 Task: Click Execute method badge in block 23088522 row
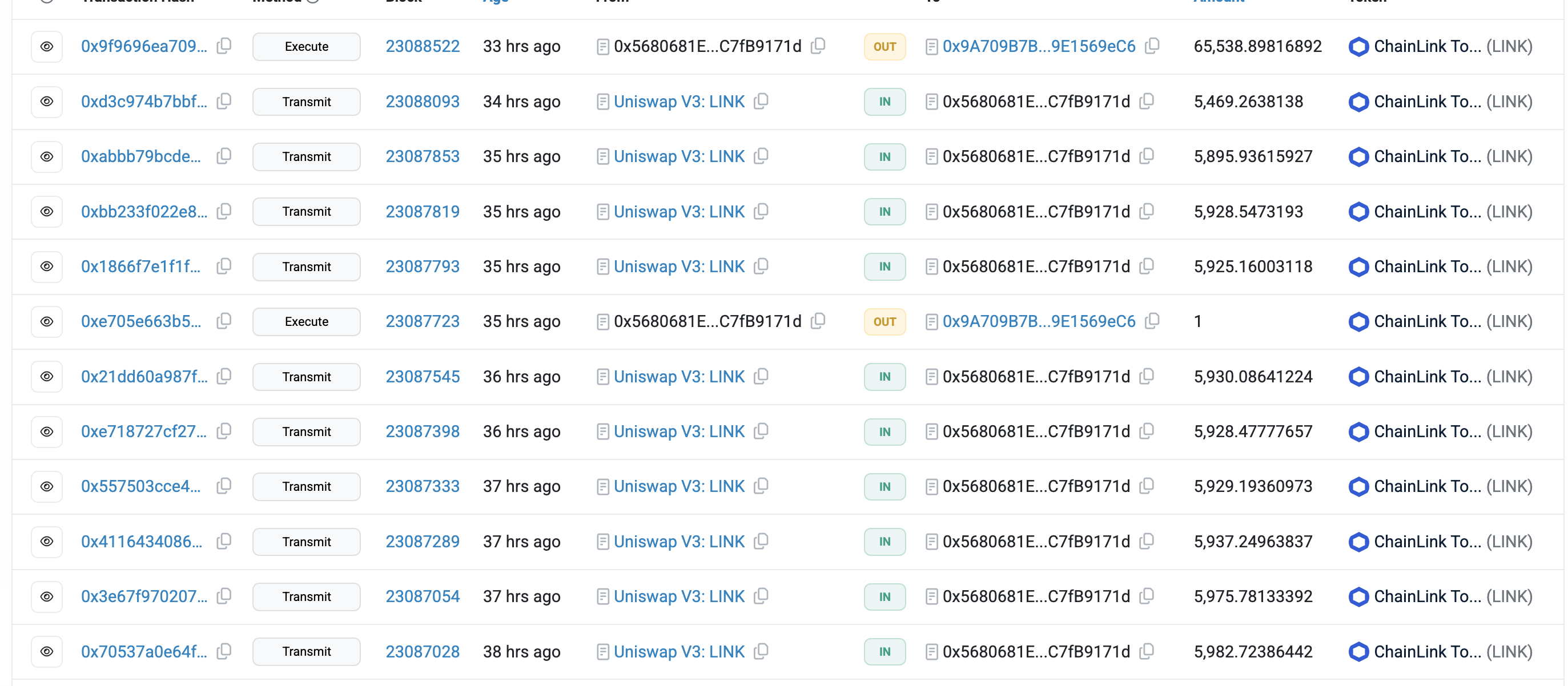click(307, 47)
